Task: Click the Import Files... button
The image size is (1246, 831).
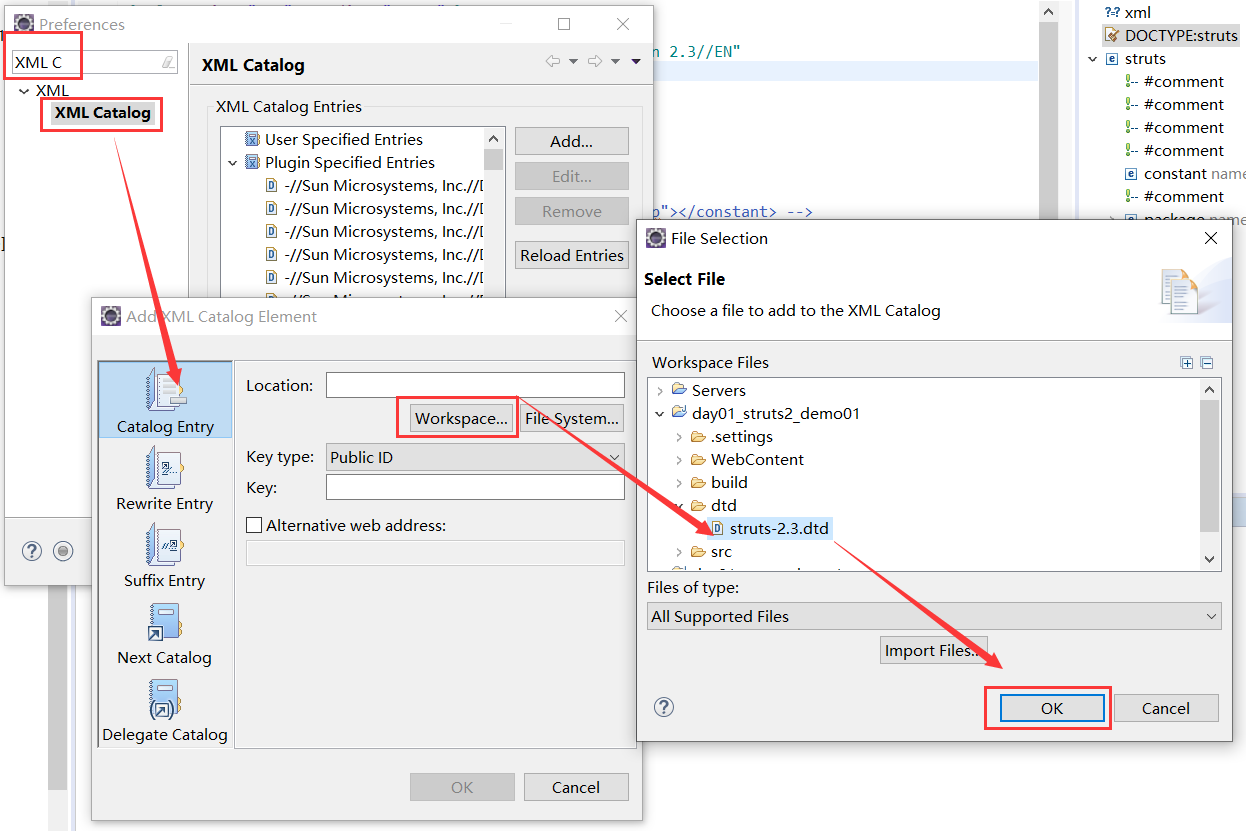Action: [934, 650]
